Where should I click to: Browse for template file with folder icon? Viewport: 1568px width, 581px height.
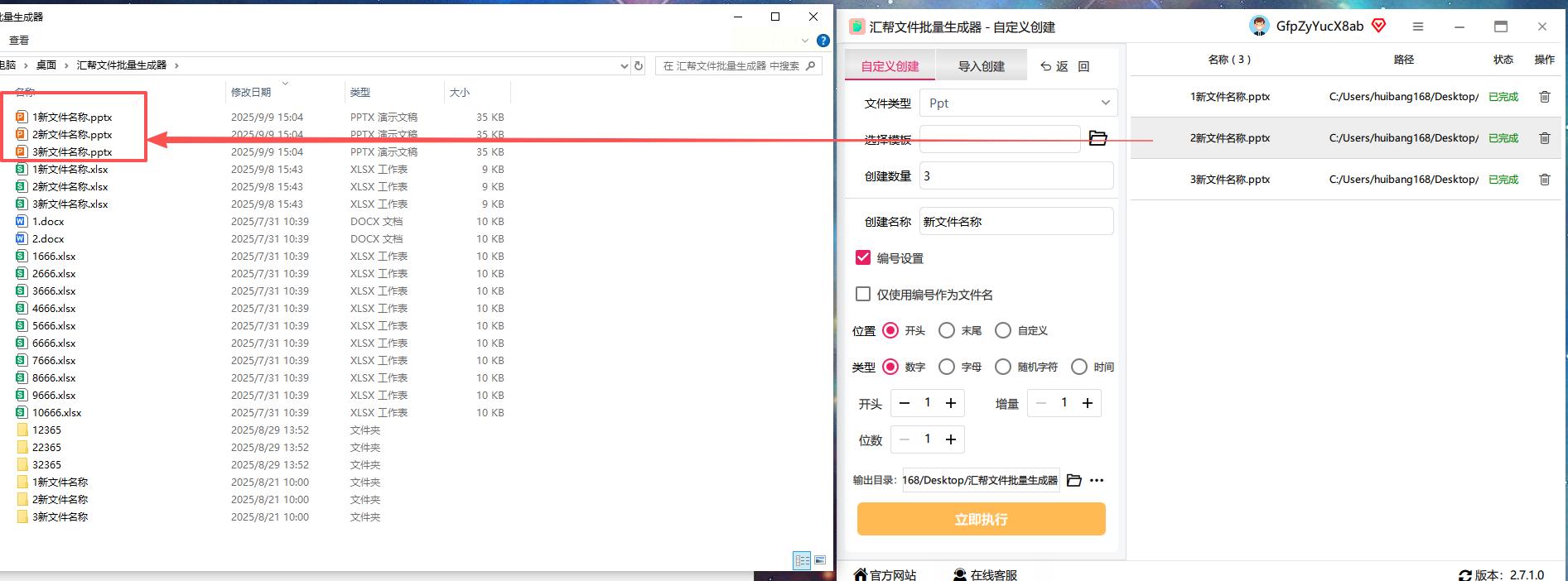pyautogui.click(x=1098, y=138)
